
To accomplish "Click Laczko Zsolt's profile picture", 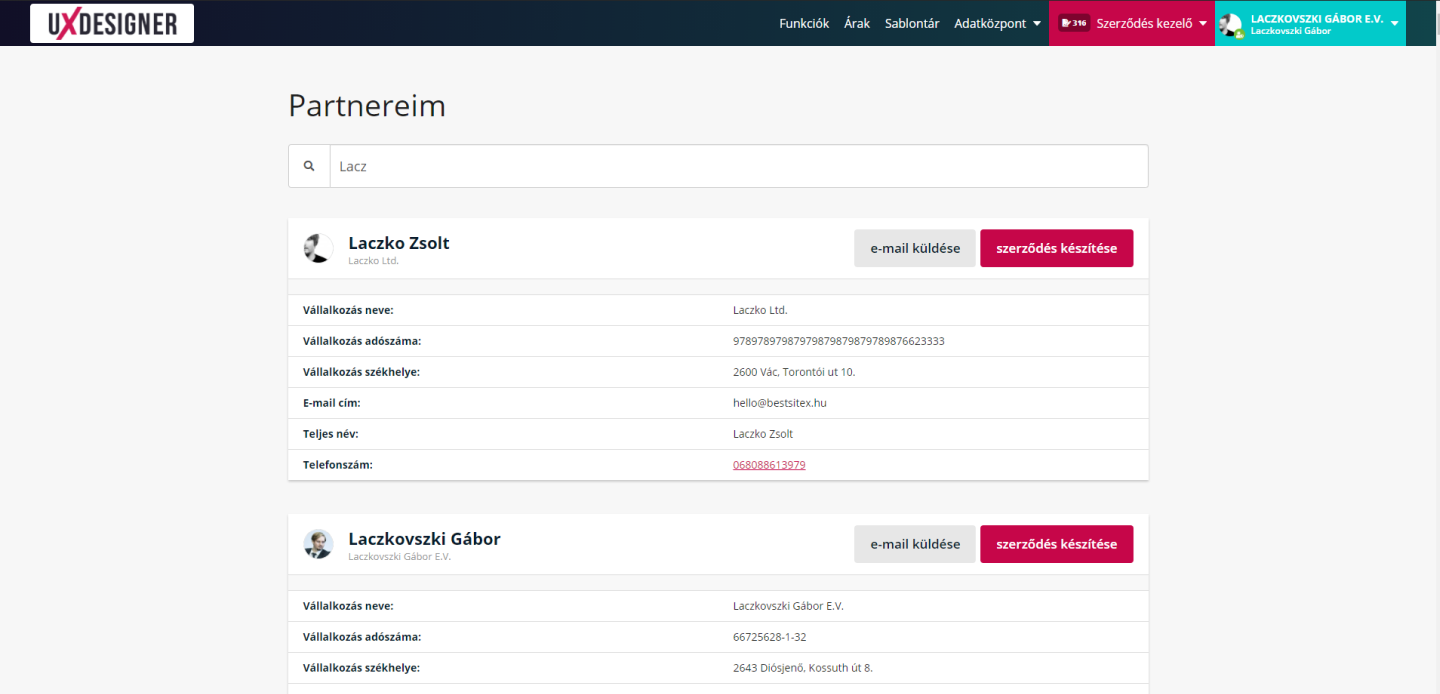I will click(318, 248).
